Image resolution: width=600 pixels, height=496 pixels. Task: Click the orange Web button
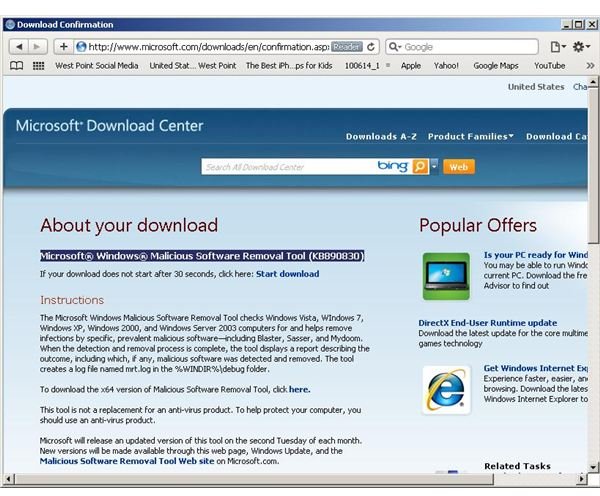(459, 167)
